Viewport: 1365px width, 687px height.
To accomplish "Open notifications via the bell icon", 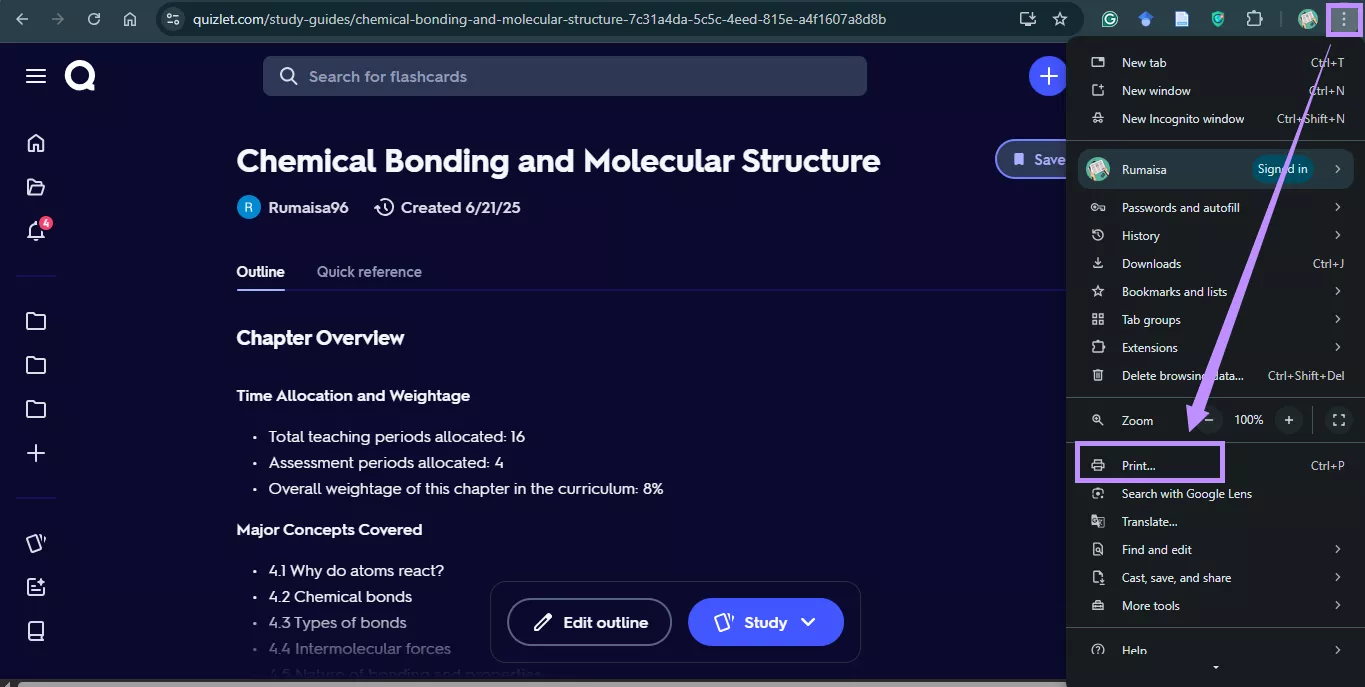I will [x=35, y=231].
